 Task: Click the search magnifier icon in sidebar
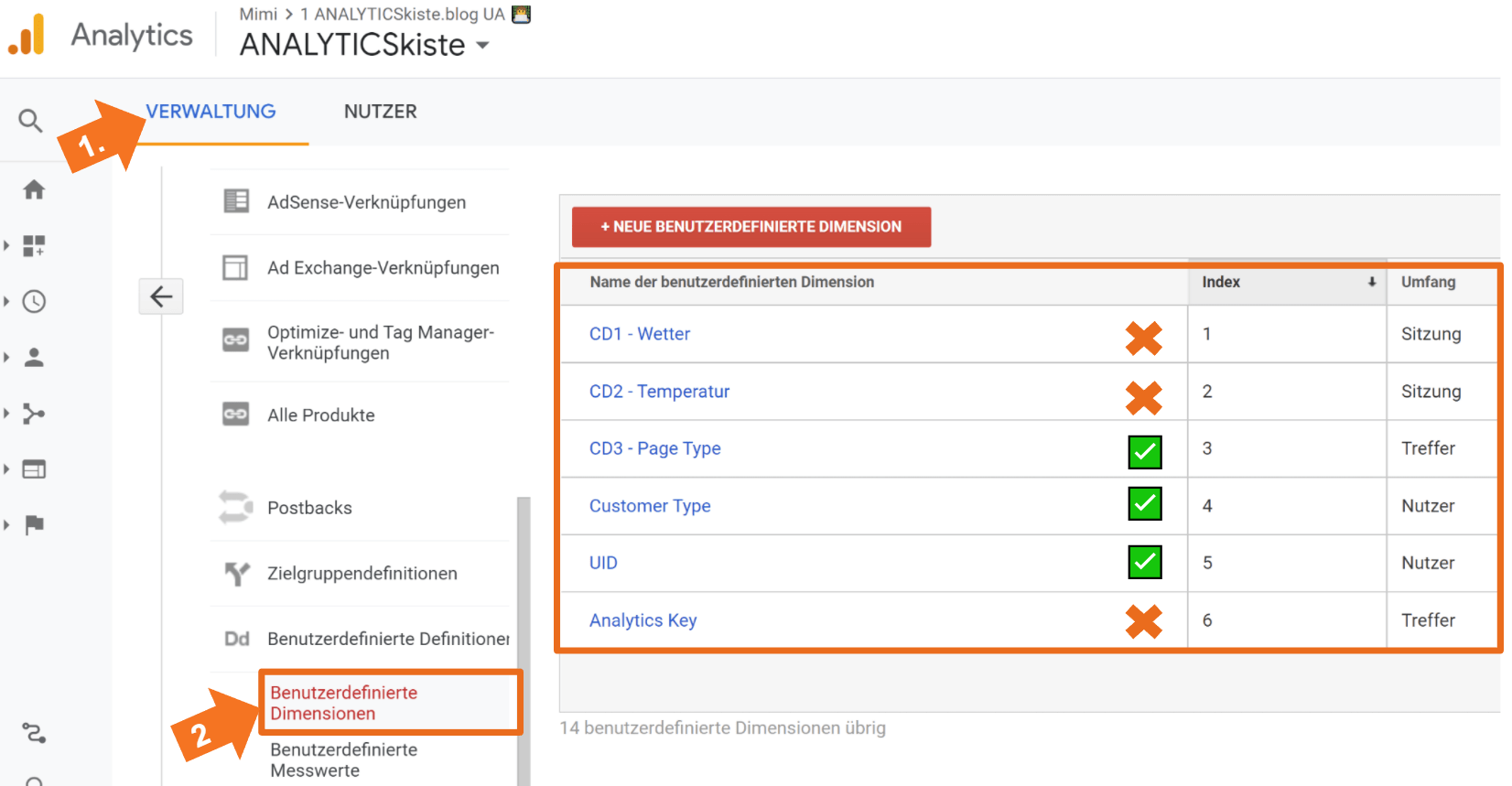click(x=30, y=121)
